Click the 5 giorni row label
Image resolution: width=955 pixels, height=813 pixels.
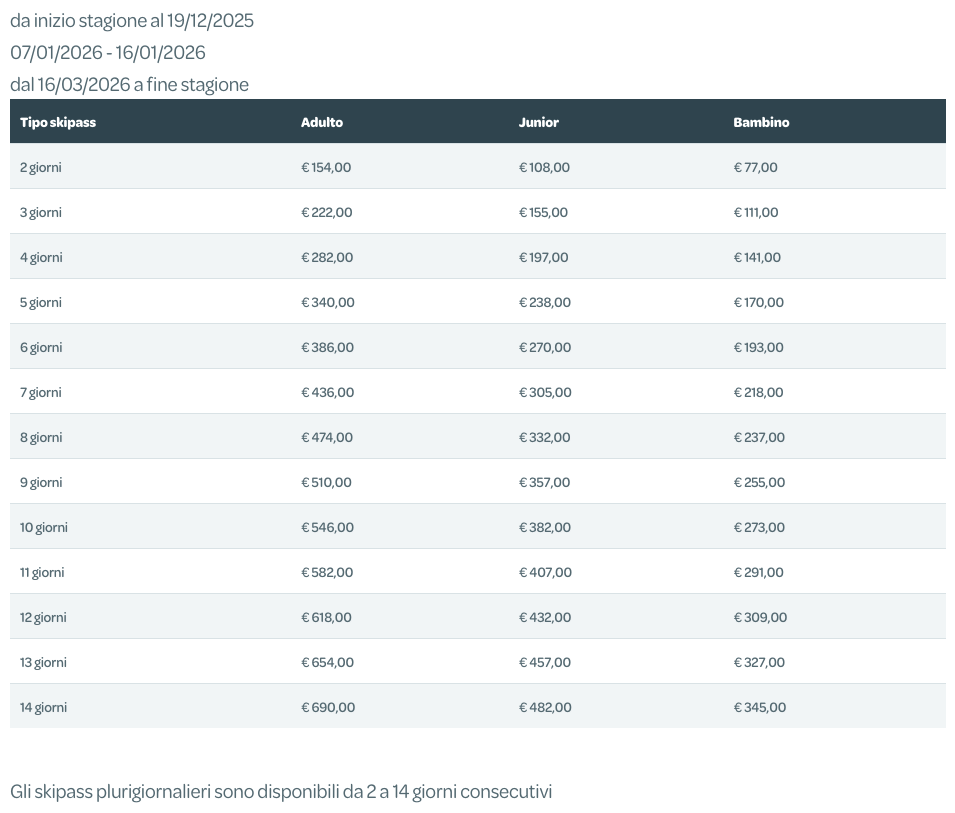[41, 302]
